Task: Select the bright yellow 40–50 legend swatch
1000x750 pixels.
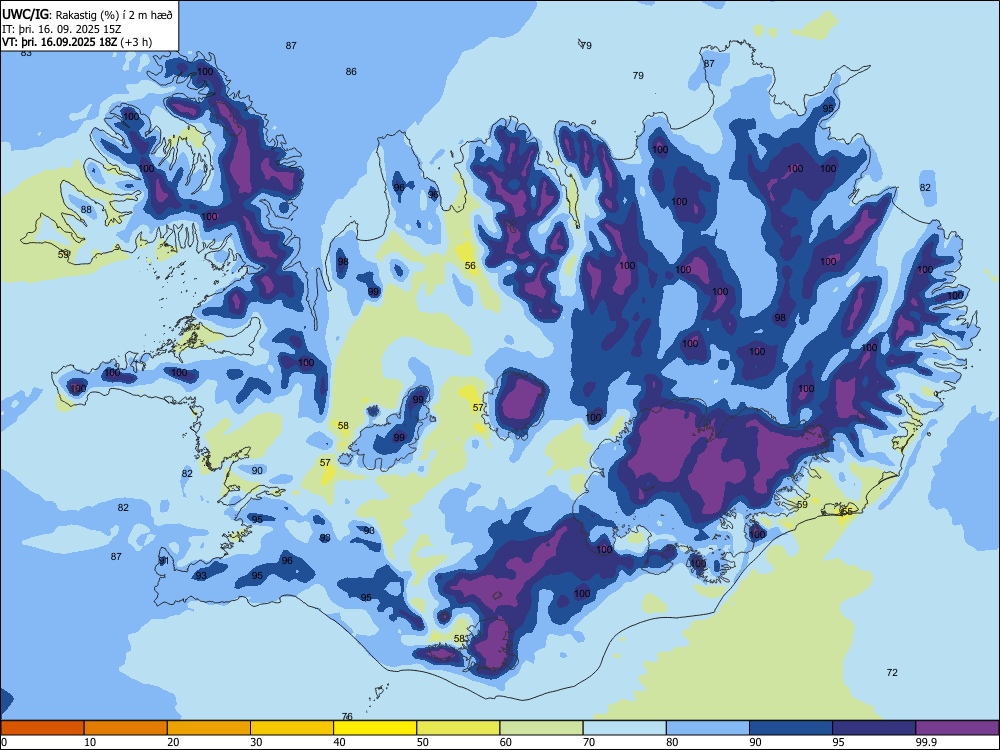Action: [x=375, y=728]
